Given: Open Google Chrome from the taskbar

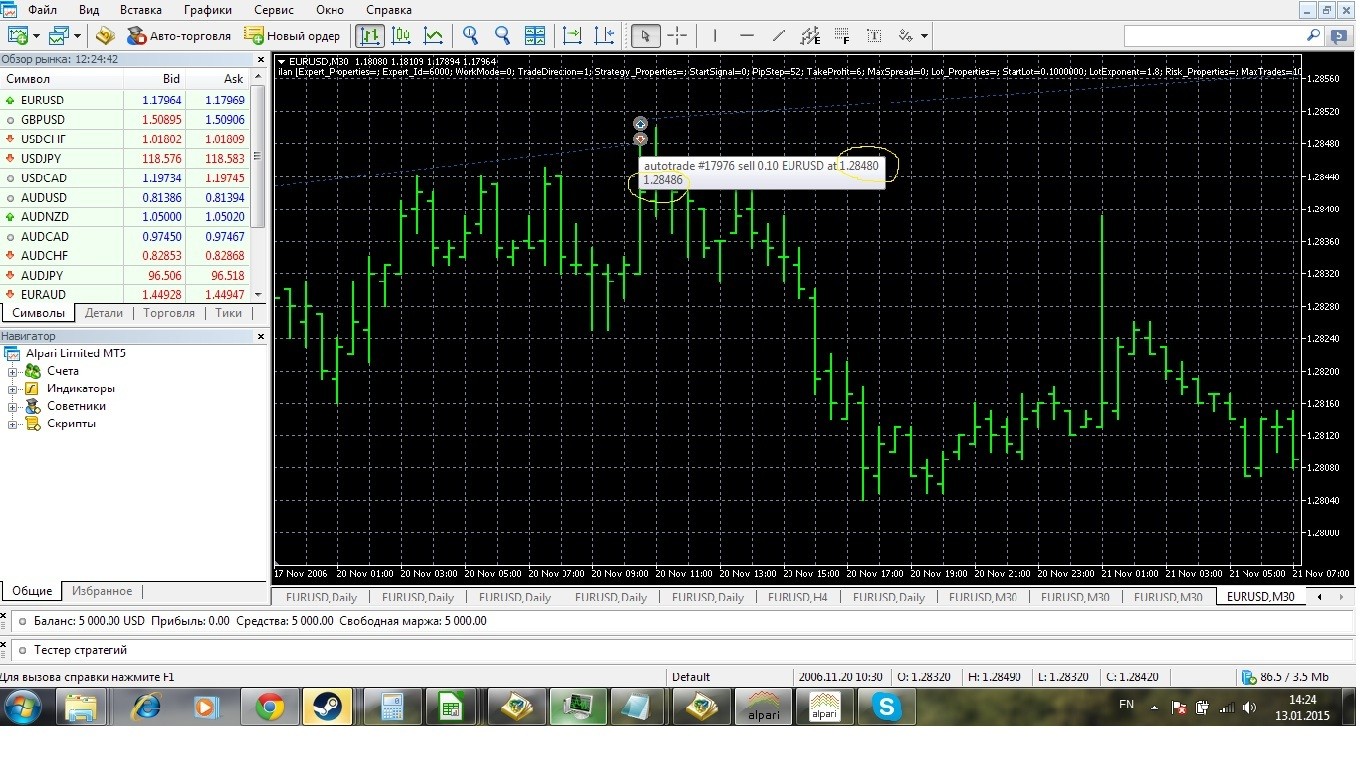Looking at the screenshot, I should pyautogui.click(x=270, y=708).
